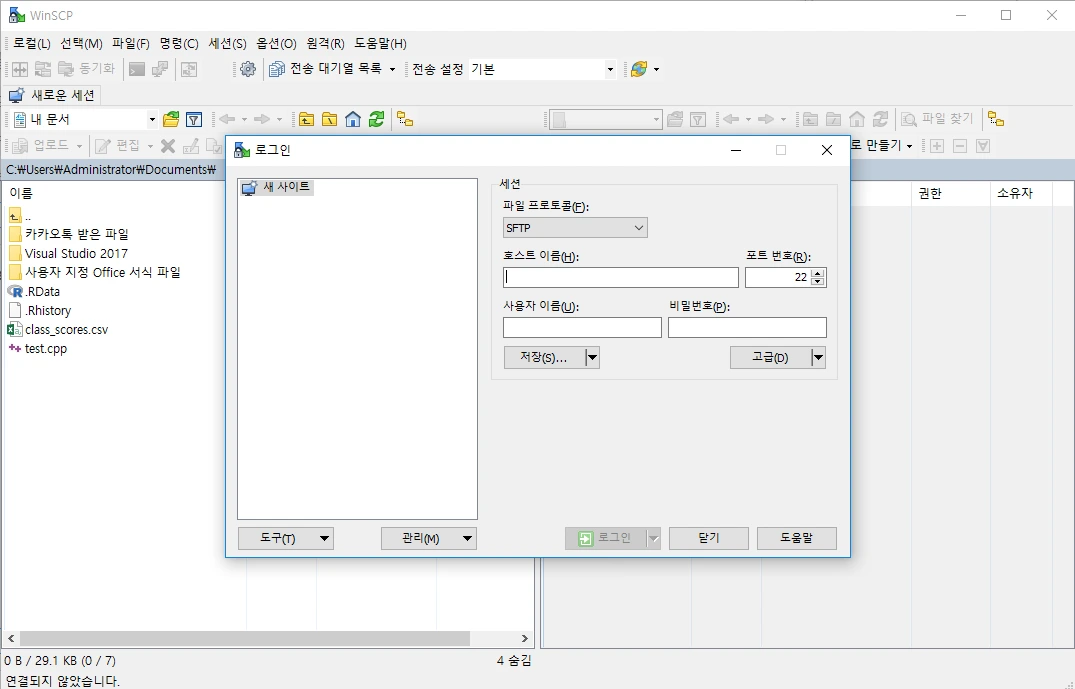1075x689 pixels.
Task: Click inside the 호스트 이름 input field
Action: (620, 277)
